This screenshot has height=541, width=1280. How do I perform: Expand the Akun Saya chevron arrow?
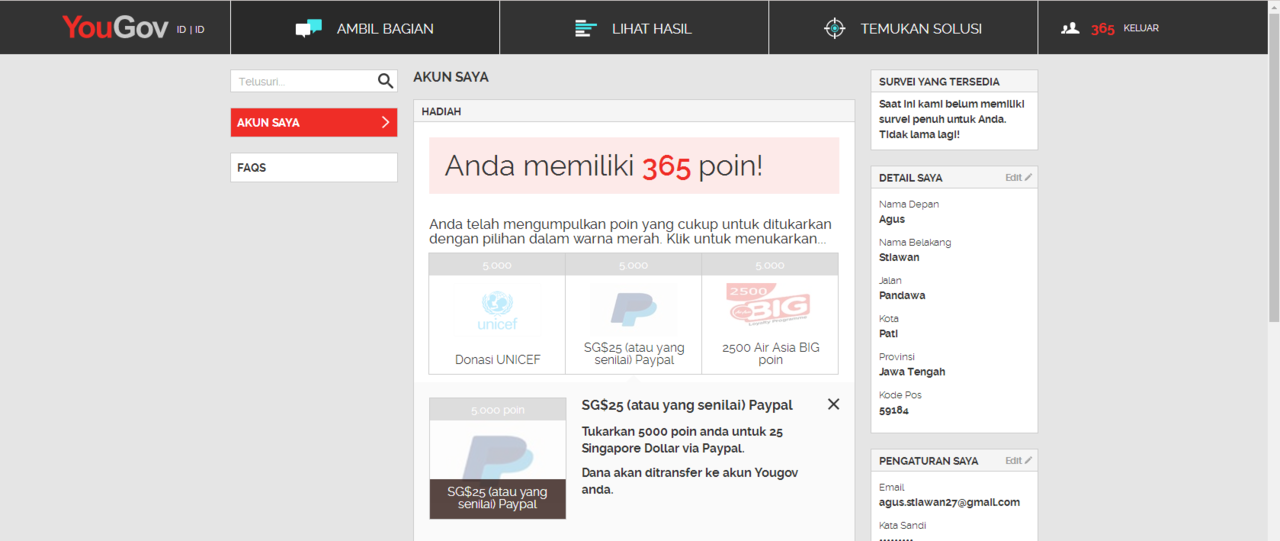(x=385, y=122)
